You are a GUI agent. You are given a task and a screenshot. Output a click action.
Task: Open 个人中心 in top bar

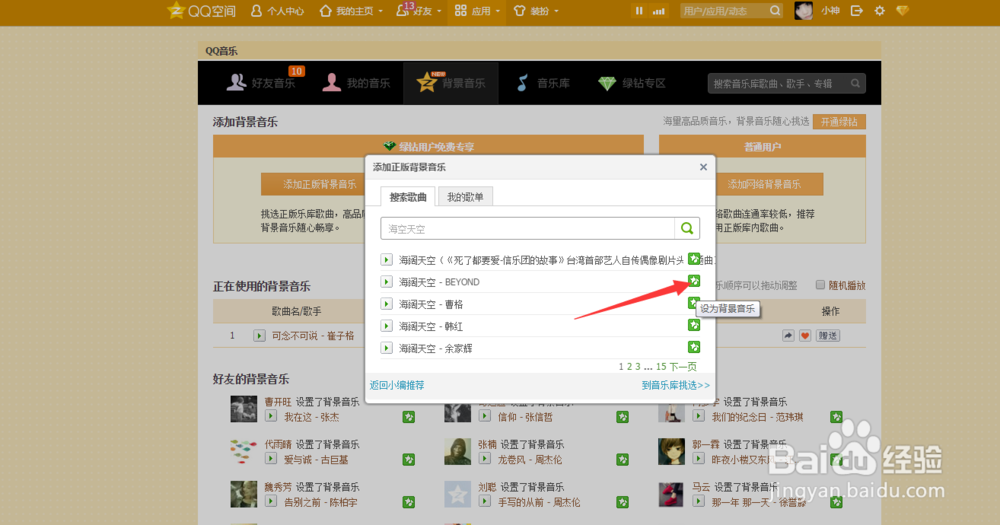point(277,11)
